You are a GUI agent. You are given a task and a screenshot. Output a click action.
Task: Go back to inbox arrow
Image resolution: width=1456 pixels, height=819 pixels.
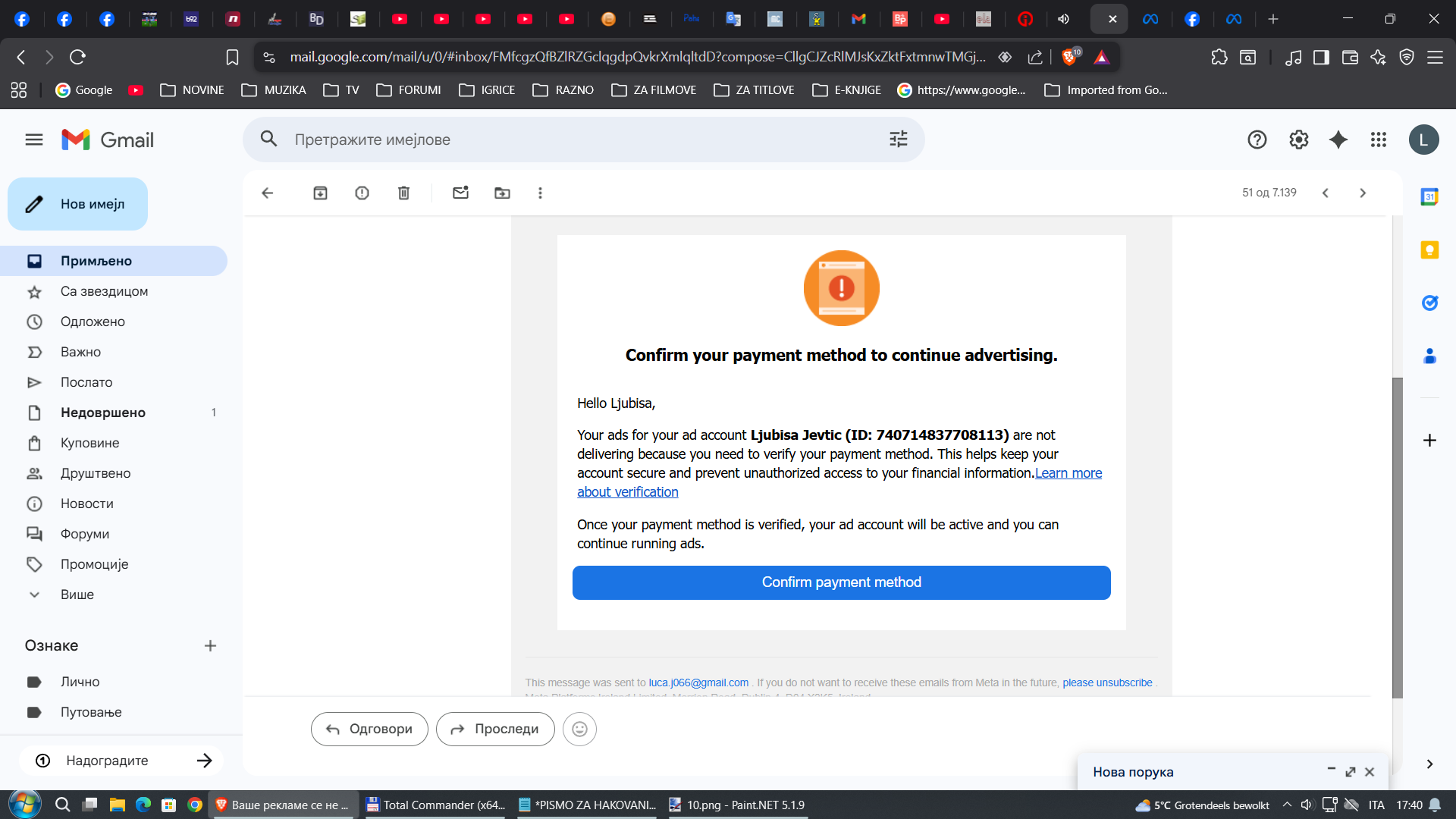pos(267,193)
